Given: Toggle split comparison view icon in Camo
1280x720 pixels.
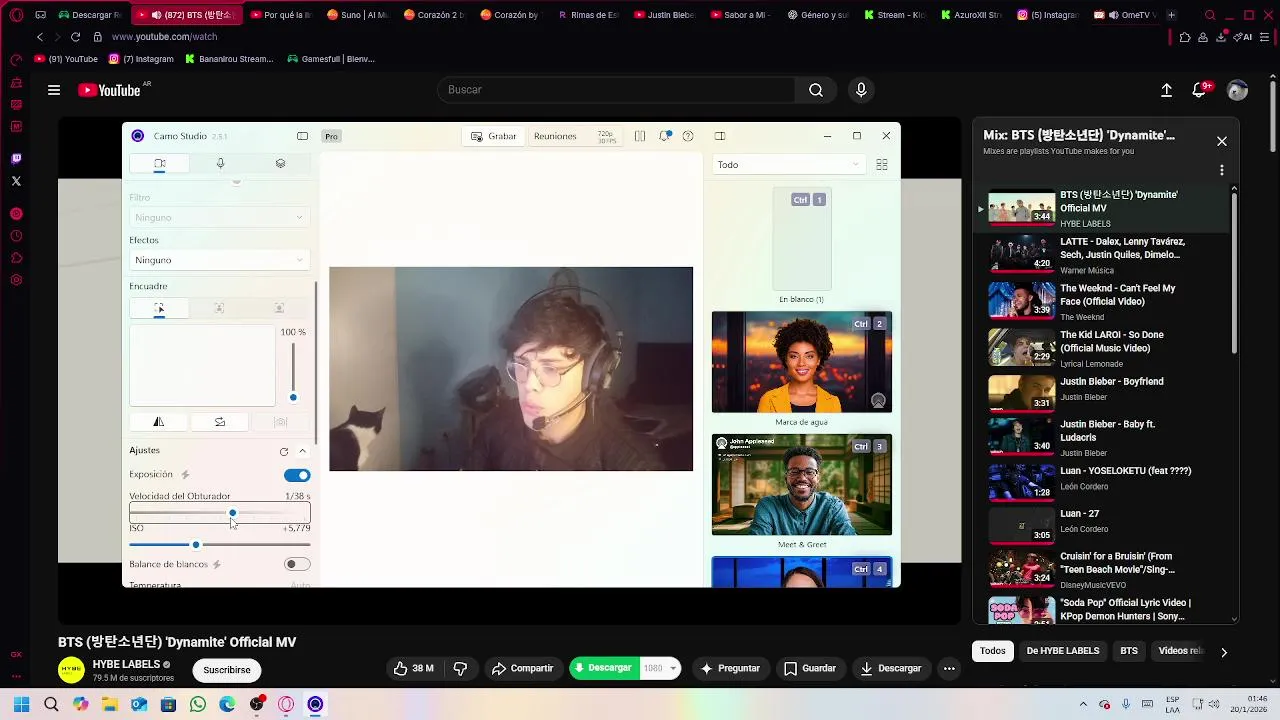Looking at the screenshot, I should 640,136.
